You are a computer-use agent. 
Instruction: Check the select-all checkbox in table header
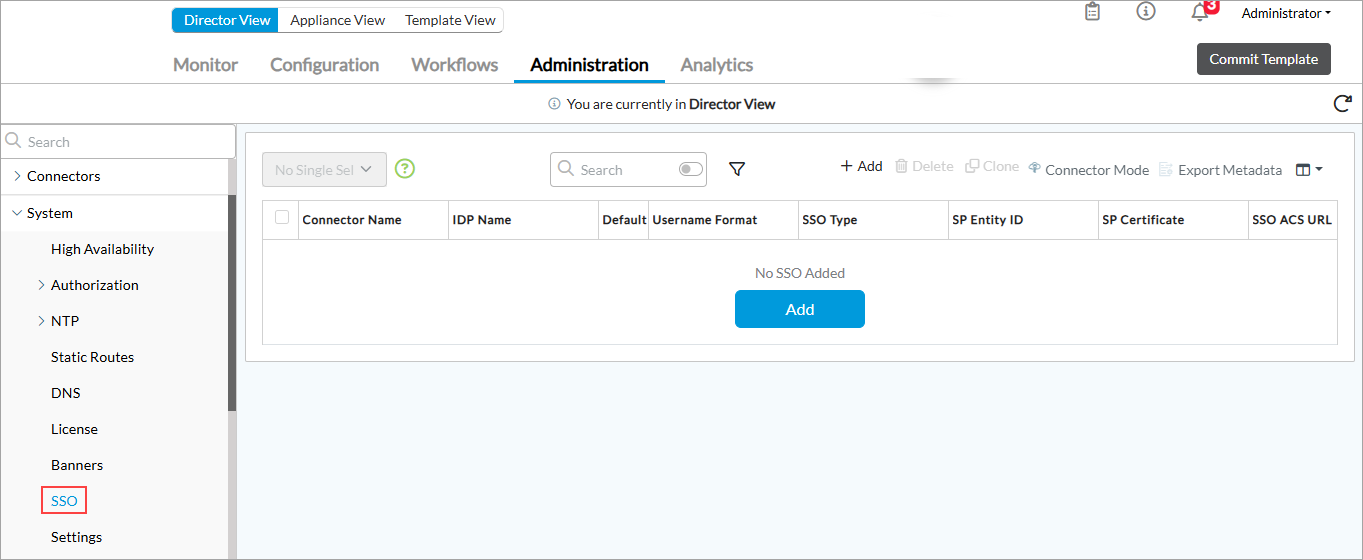click(282, 218)
